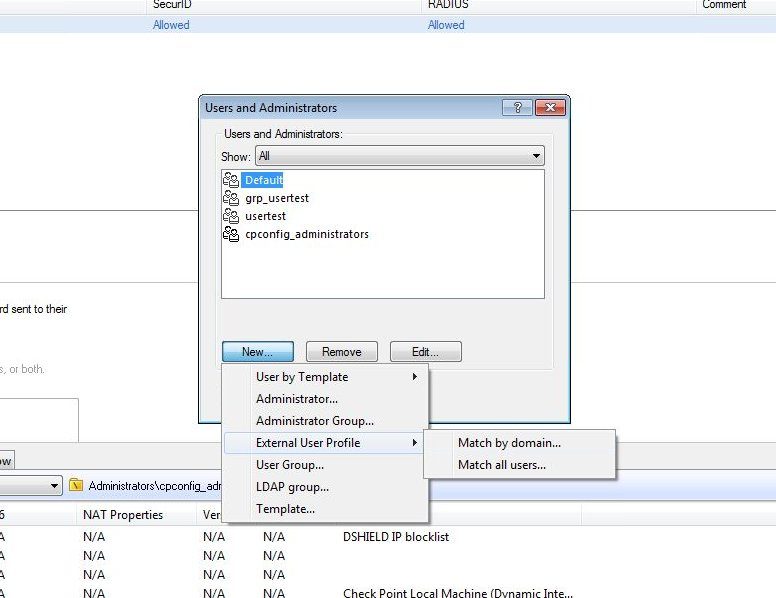Choose Administrator... from the New menu
Screen dimensions: 776x598
click(x=297, y=399)
